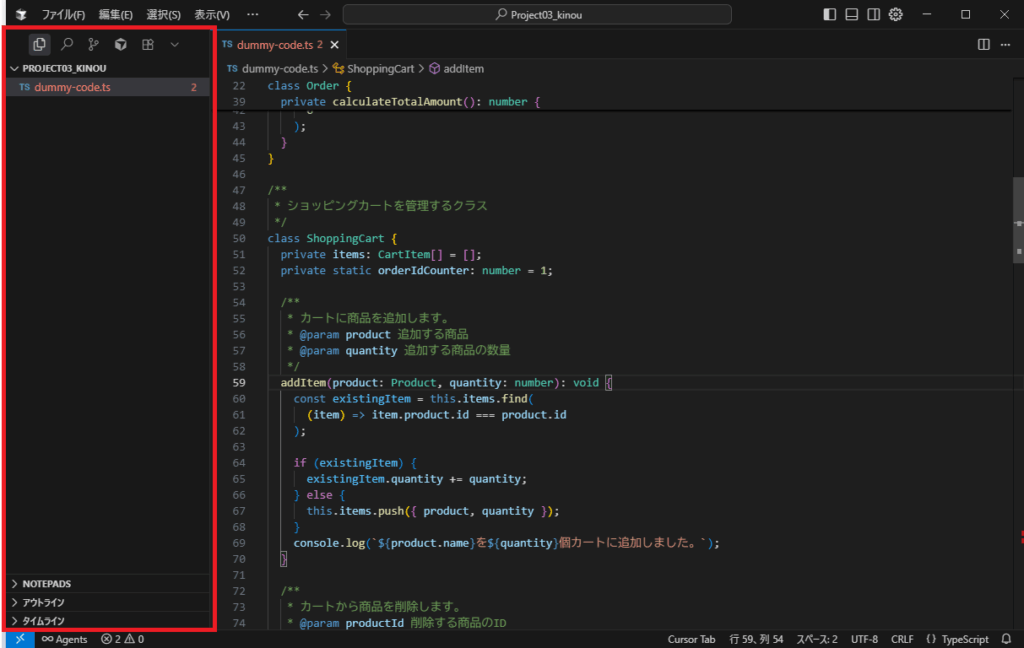
Task: Open the 編集(E) menu
Action: [x=116, y=14]
